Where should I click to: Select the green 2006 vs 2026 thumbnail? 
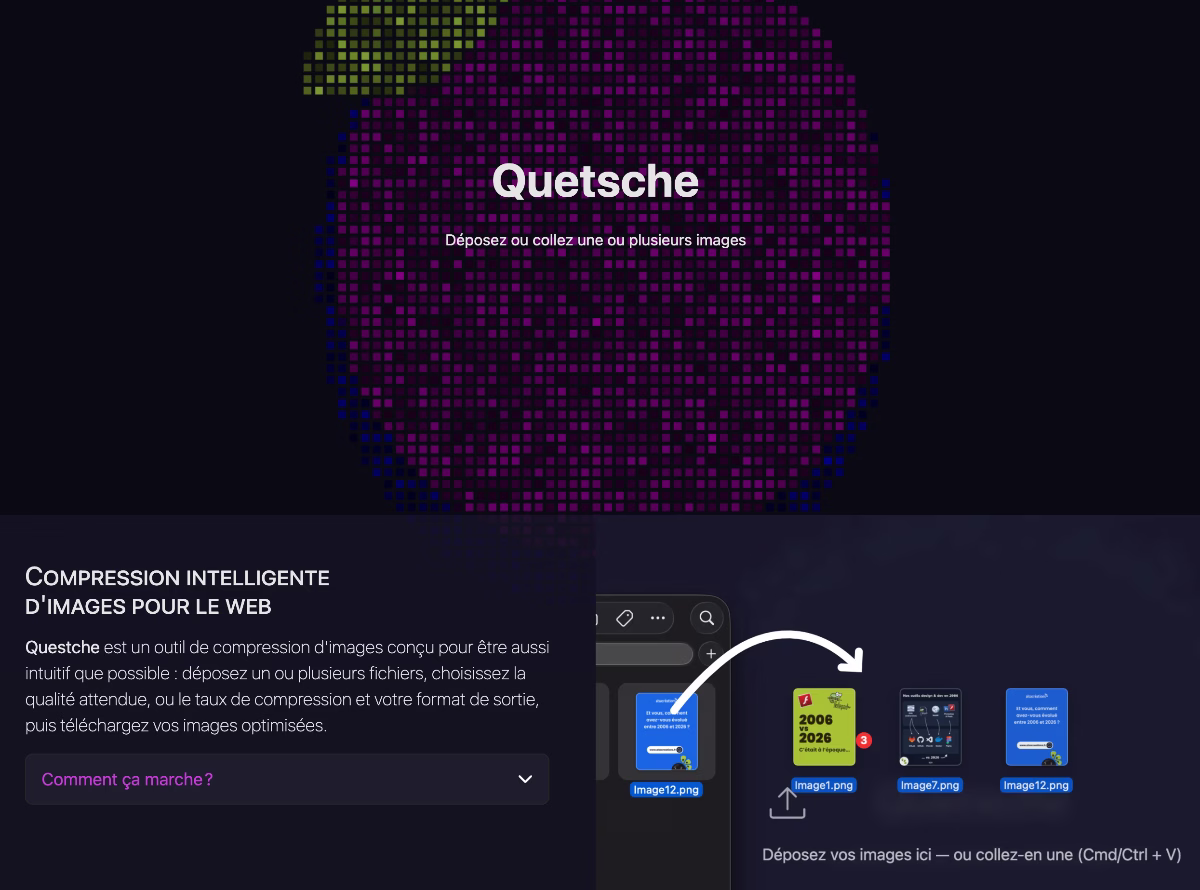(x=824, y=726)
